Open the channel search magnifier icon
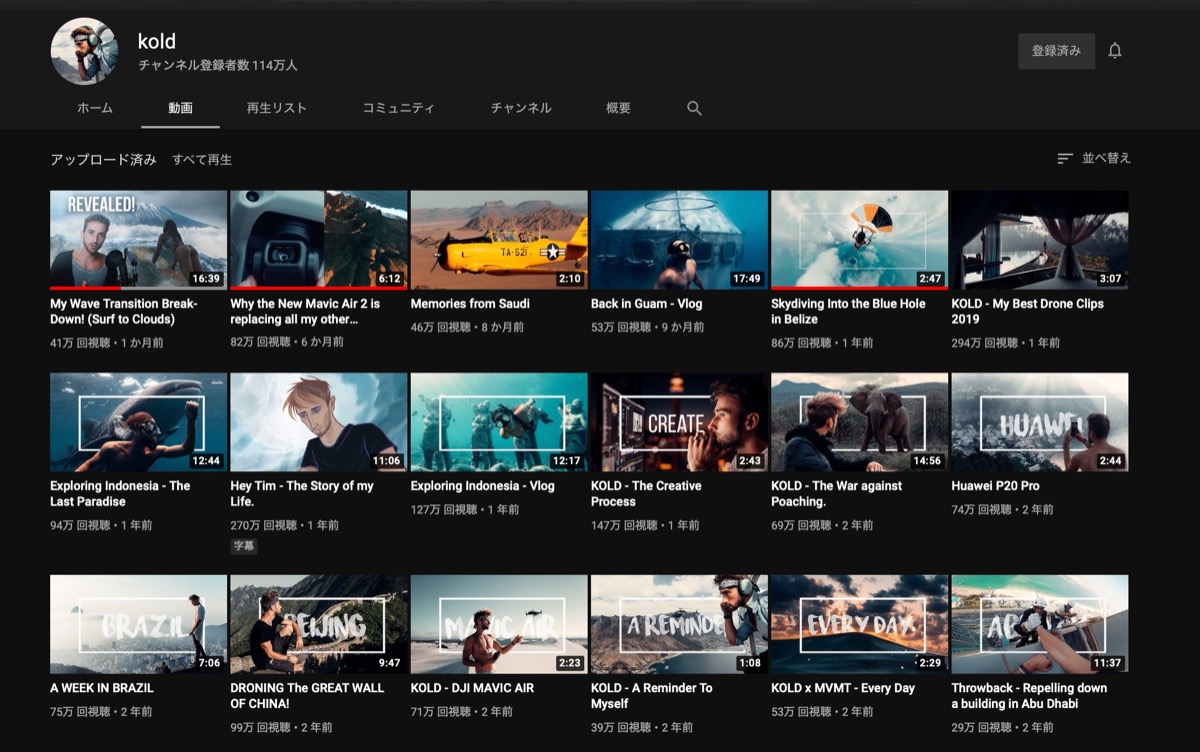Screen dimensions: 1200x752 pos(694,108)
